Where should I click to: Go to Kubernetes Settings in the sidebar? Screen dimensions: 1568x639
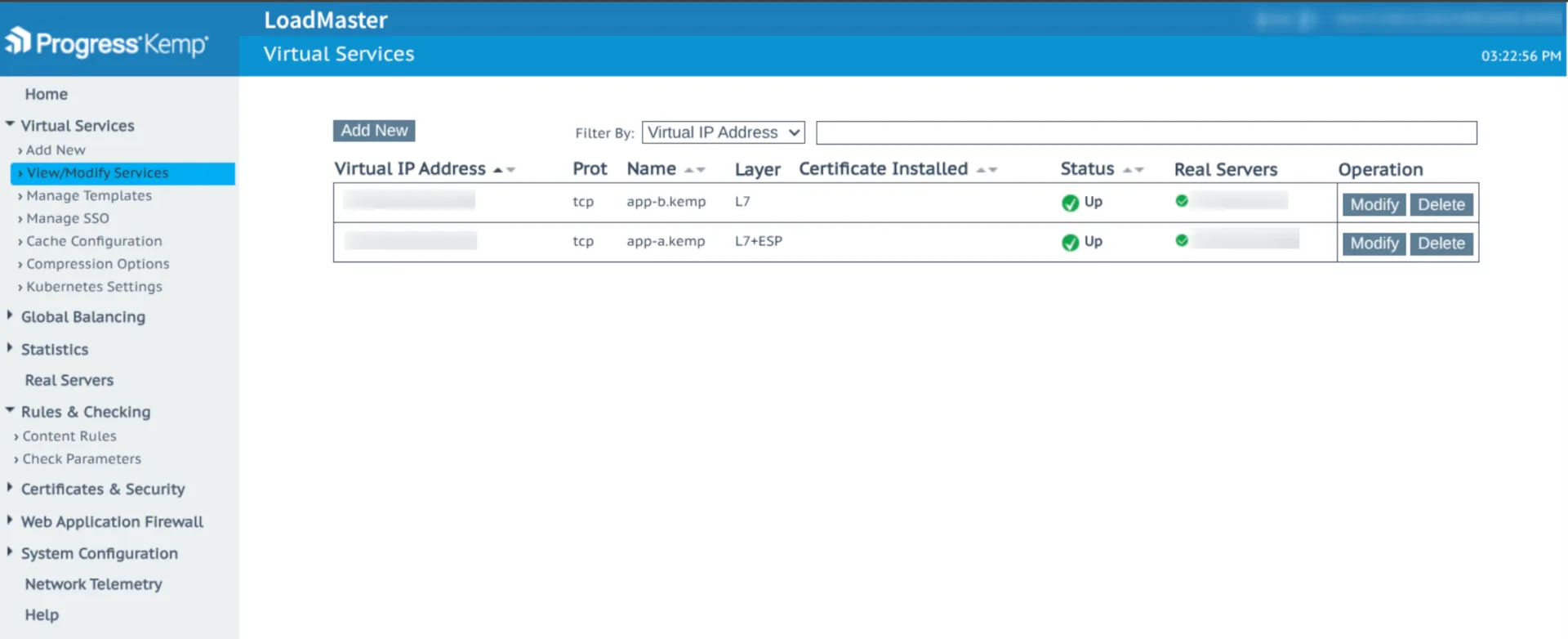point(94,287)
